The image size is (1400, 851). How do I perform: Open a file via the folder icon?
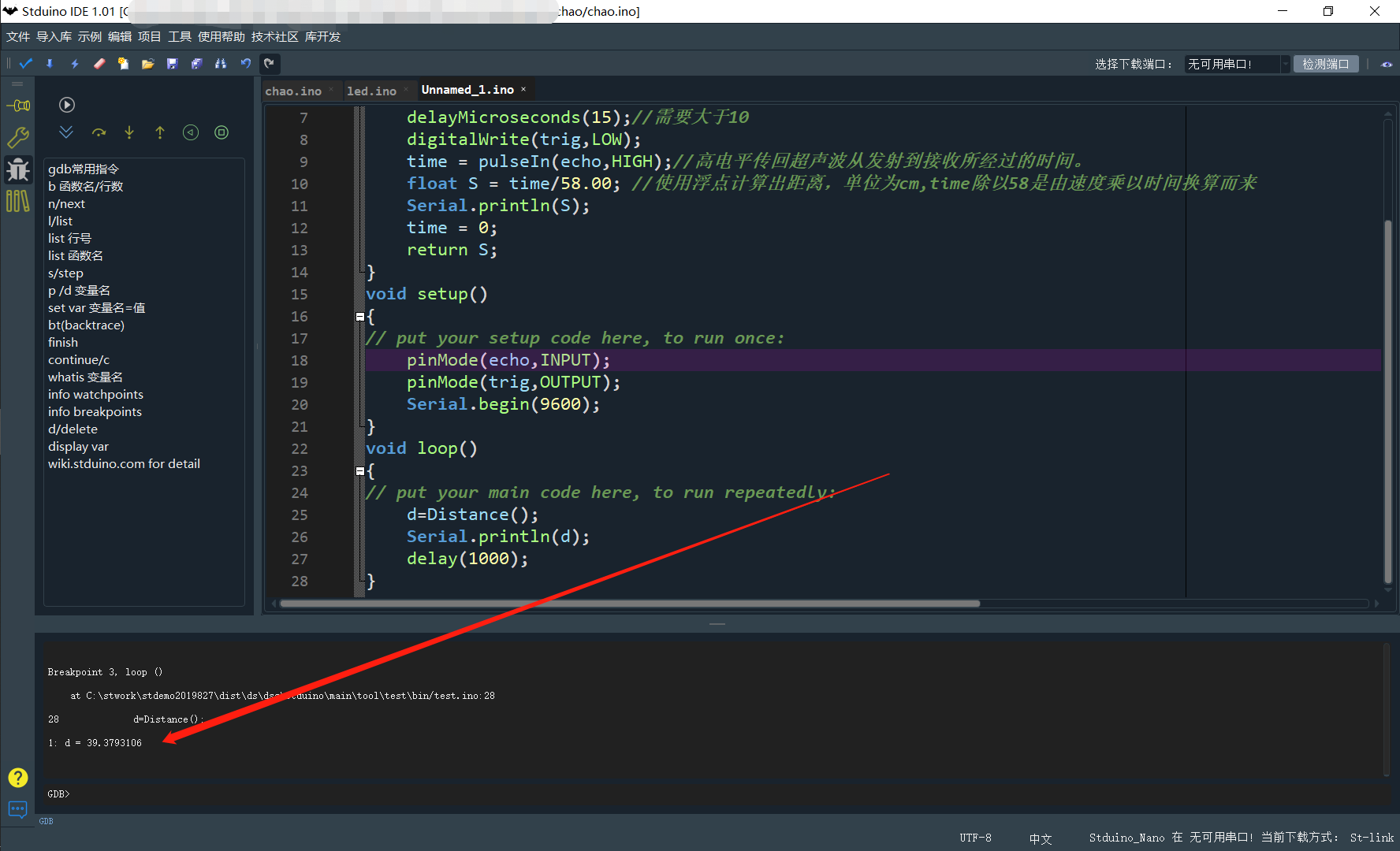(x=147, y=64)
